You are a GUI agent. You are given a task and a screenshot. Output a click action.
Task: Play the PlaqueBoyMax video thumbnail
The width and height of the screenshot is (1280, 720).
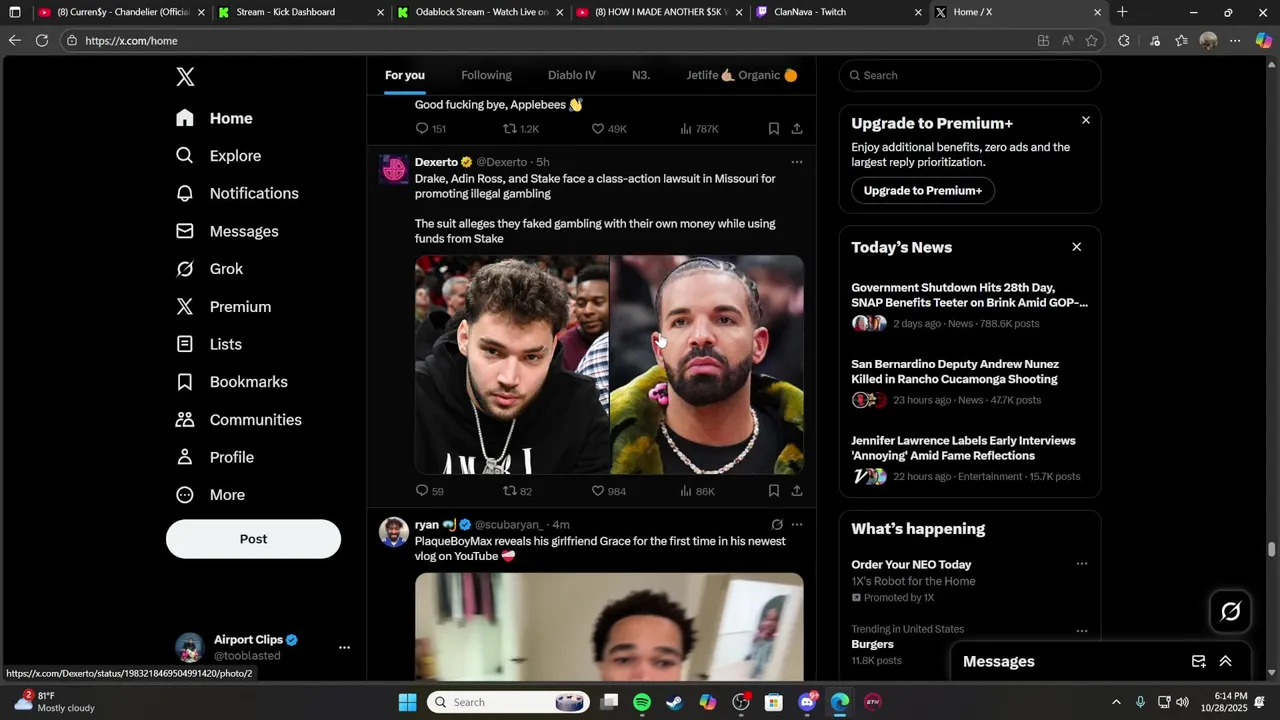[x=609, y=627]
